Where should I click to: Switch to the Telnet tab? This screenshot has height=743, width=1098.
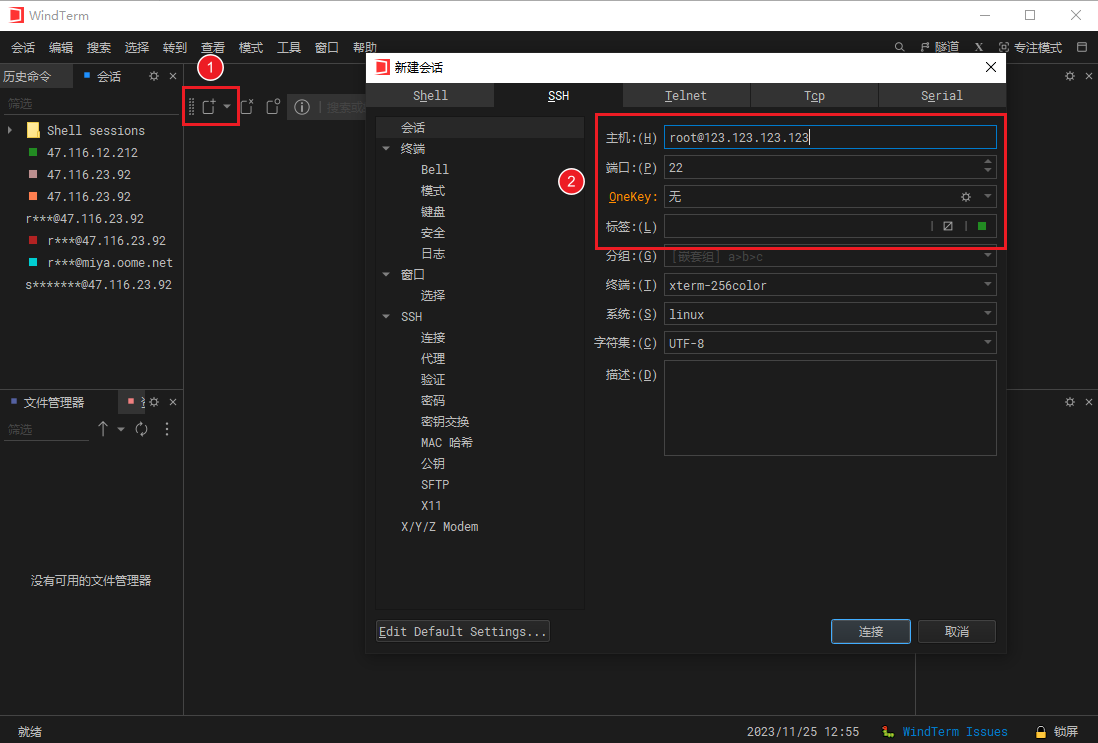(x=686, y=96)
